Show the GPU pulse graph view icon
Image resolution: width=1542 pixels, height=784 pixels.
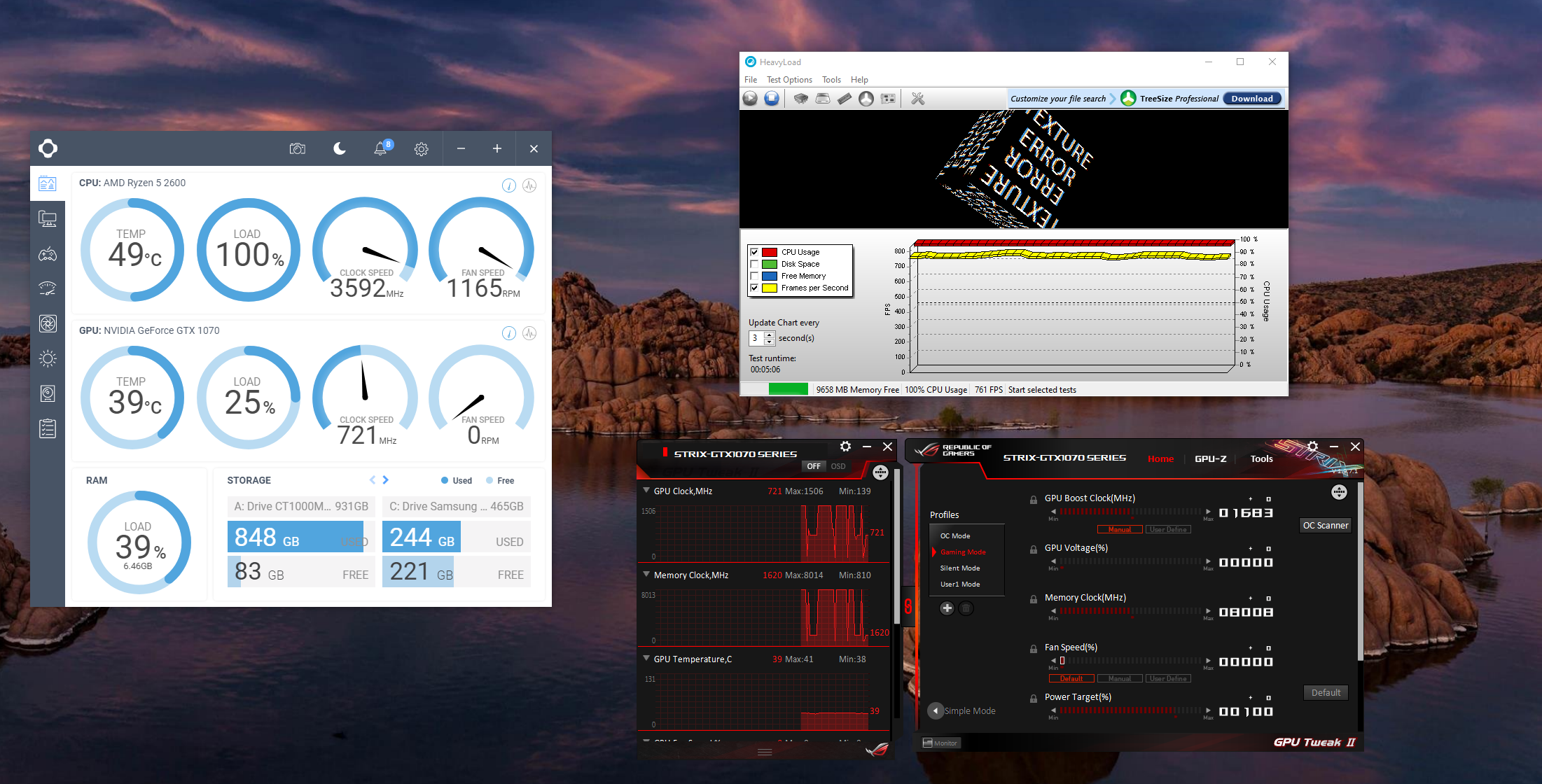coord(529,333)
